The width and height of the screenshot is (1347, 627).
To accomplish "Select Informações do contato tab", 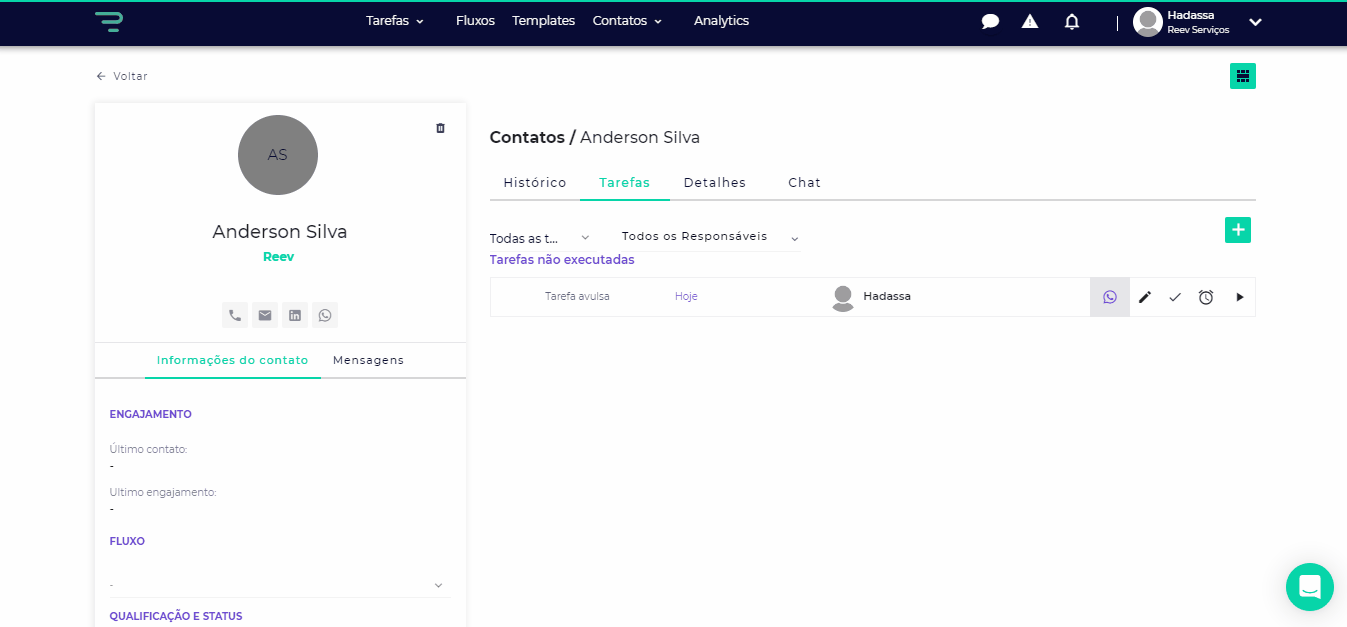I will 233,360.
